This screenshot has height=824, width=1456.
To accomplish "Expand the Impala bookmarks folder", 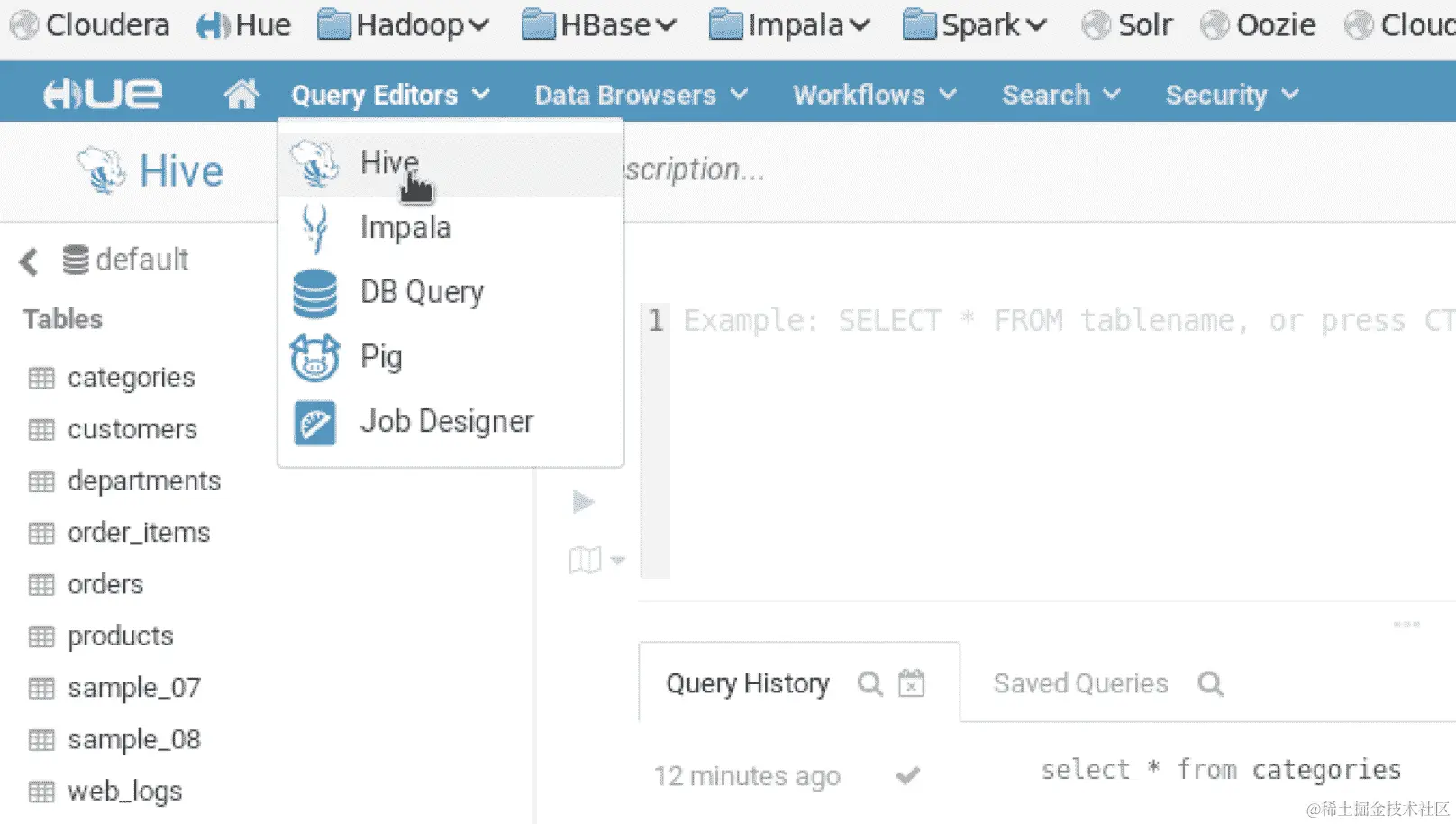I will 790,25.
